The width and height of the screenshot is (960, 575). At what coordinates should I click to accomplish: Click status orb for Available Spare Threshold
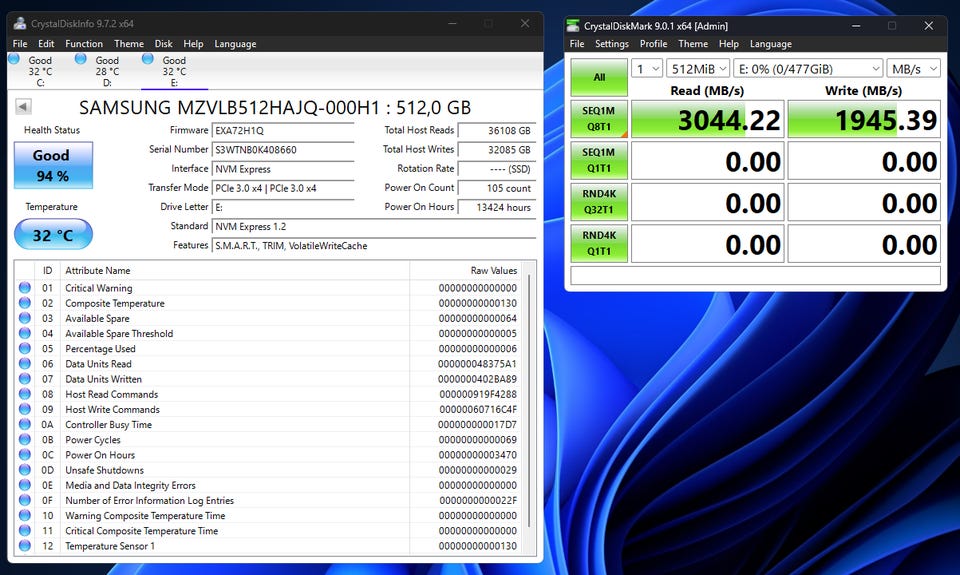coord(24,333)
